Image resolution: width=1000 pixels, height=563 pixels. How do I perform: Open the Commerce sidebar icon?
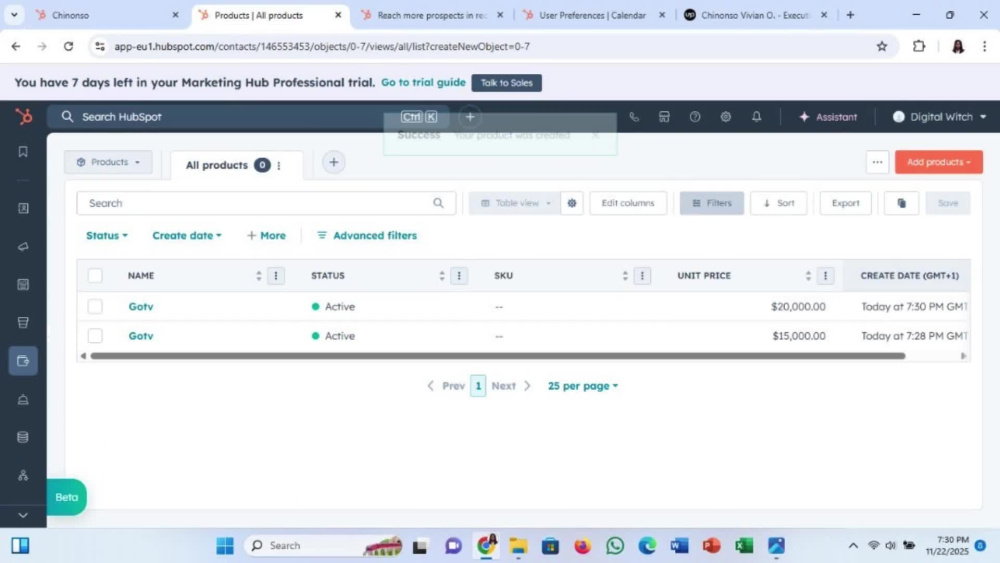coord(23,361)
